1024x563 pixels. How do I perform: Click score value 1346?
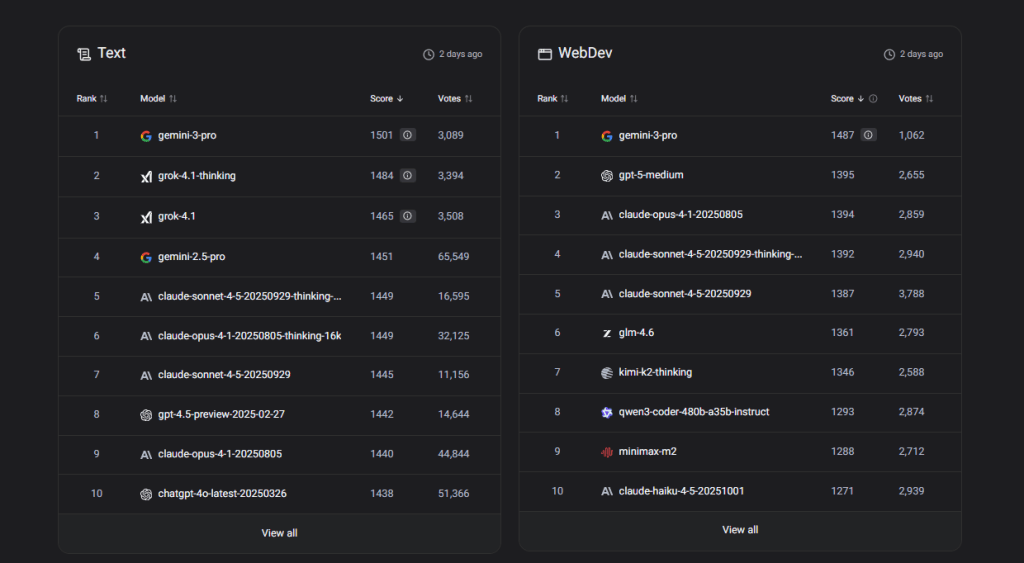(842, 372)
